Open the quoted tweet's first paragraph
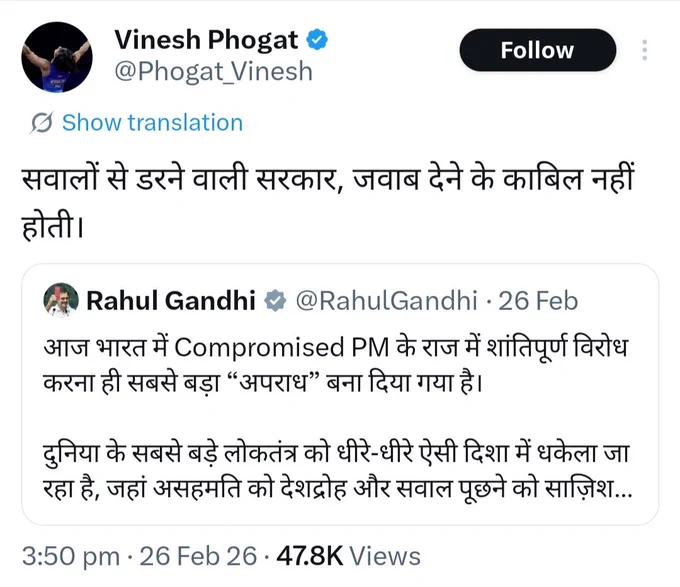Viewport: 680px width, 587px height. (x=336, y=365)
